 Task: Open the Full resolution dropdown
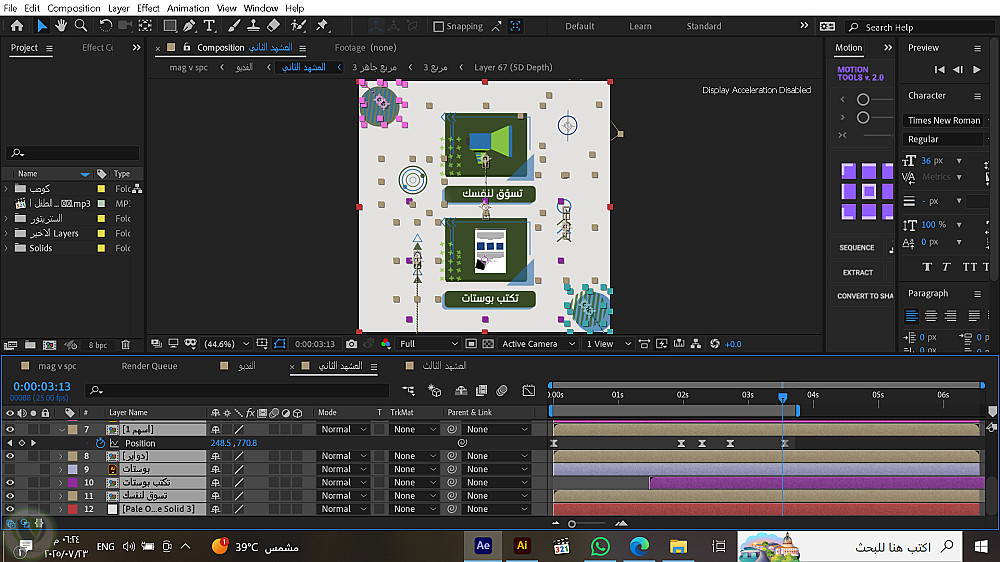tap(428, 344)
